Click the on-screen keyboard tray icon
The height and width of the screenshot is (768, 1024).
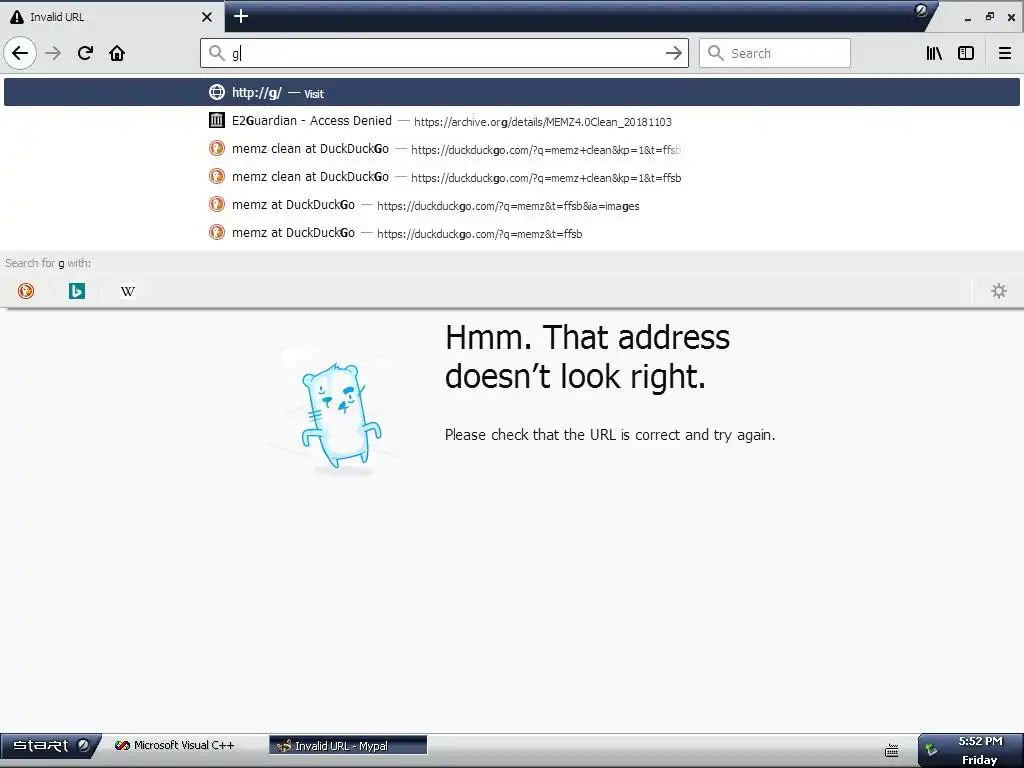[x=891, y=750]
